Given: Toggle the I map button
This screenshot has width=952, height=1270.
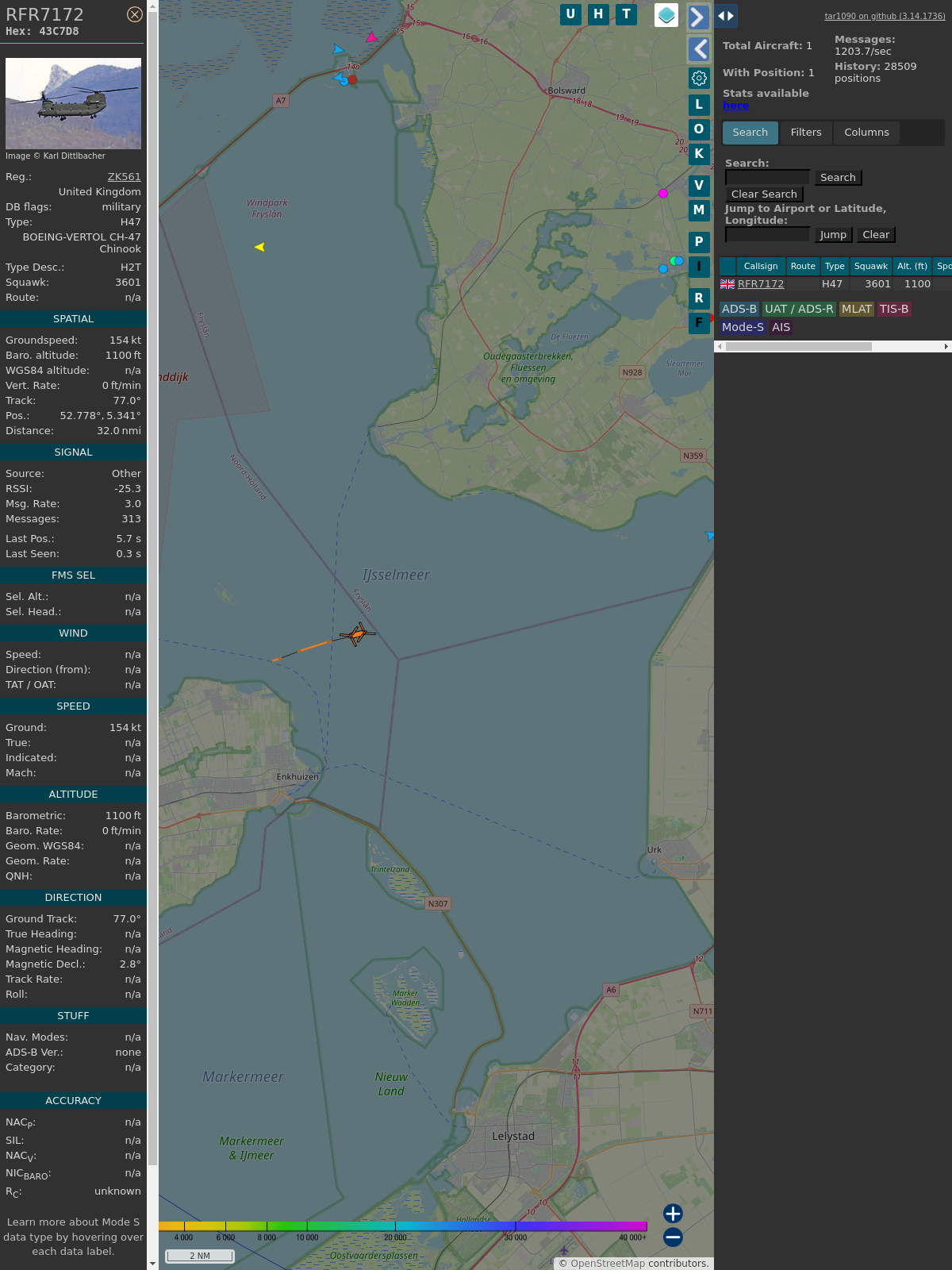Looking at the screenshot, I should point(699,267).
